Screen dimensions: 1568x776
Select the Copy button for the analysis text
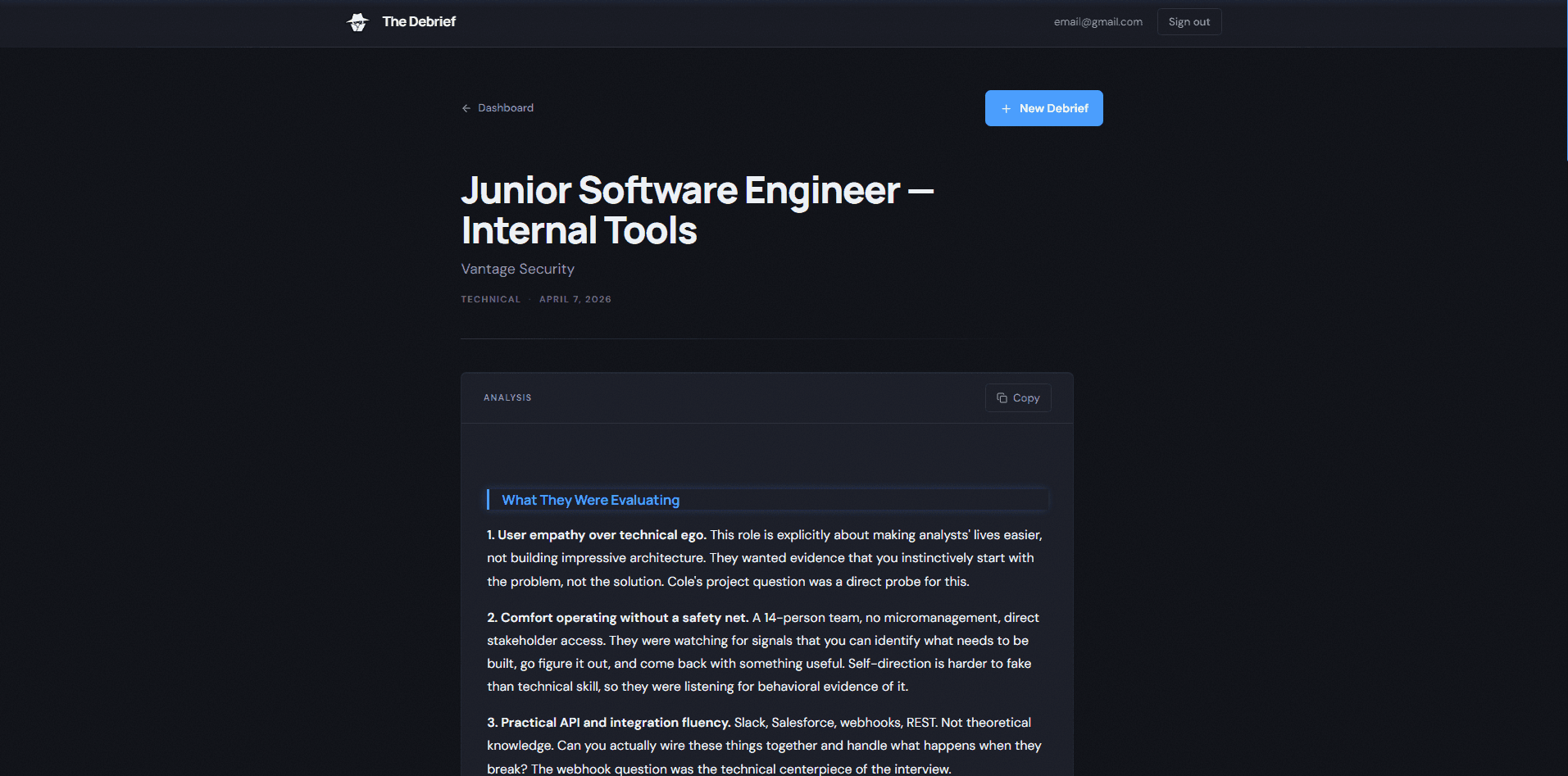pyautogui.click(x=1017, y=397)
